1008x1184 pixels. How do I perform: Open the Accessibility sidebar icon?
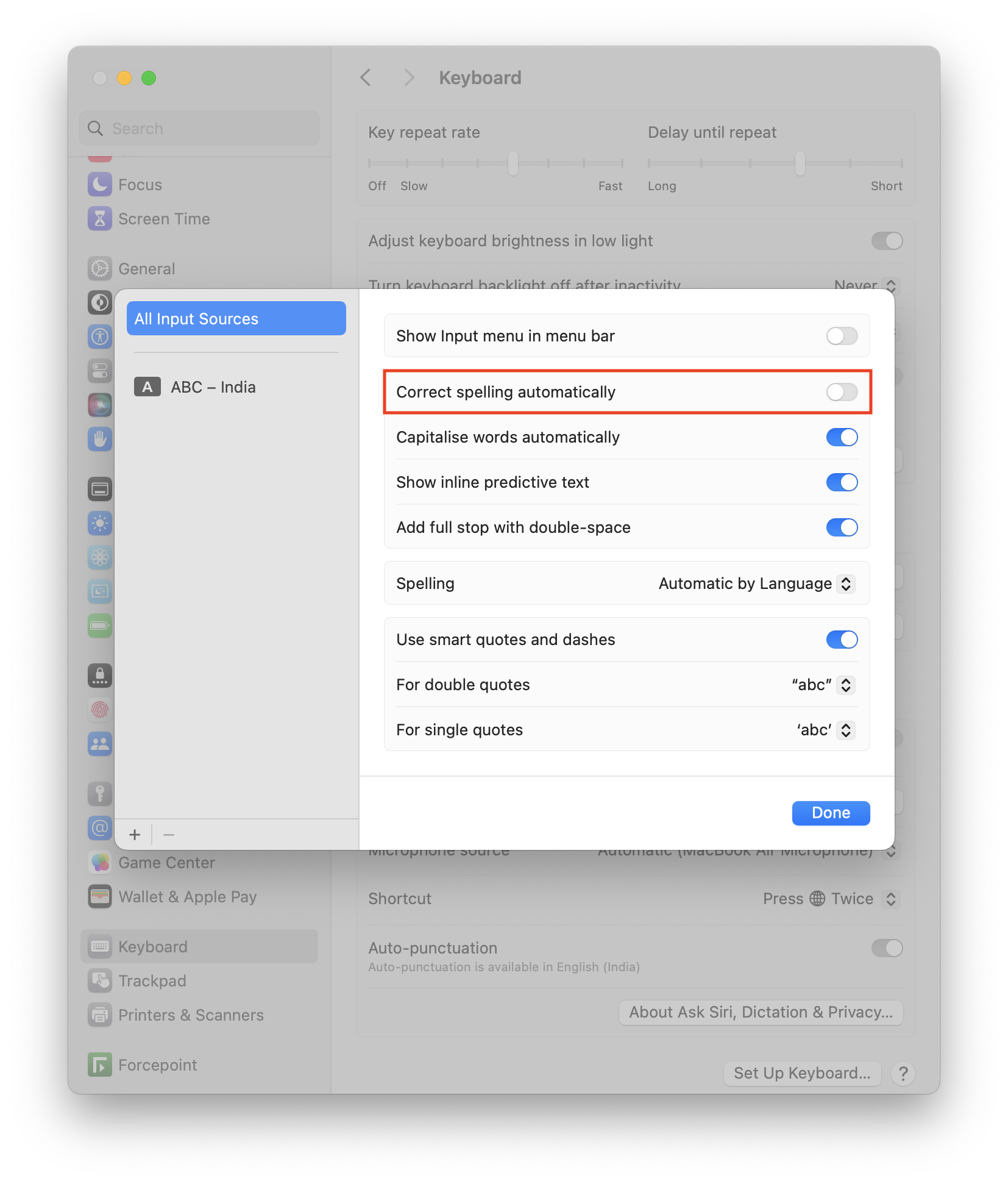100,337
